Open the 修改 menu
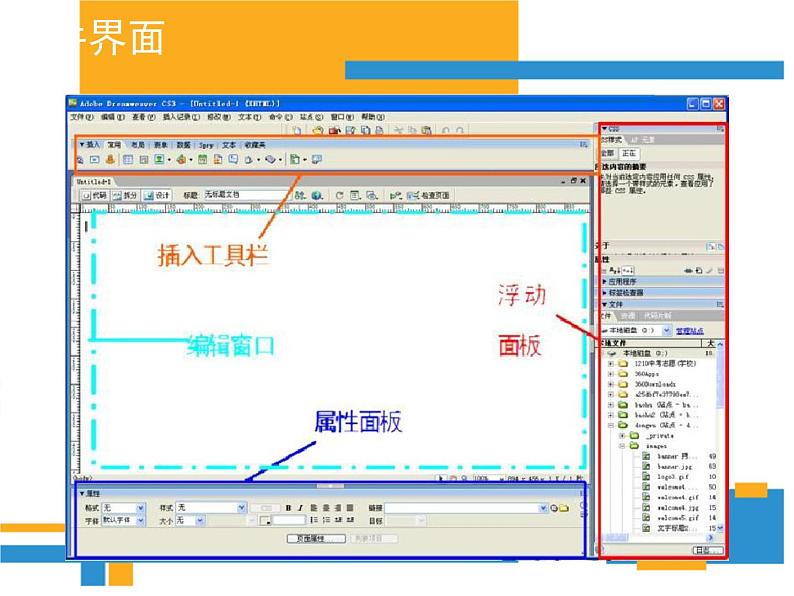 (218, 117)
